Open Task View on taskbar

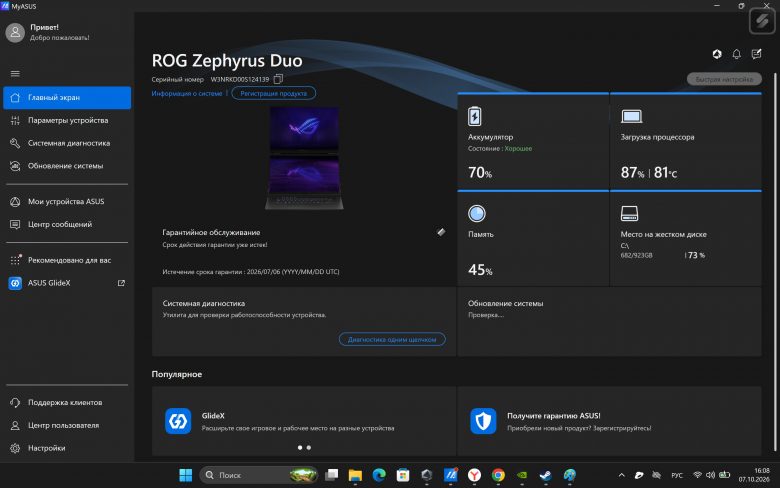point(331,476)
